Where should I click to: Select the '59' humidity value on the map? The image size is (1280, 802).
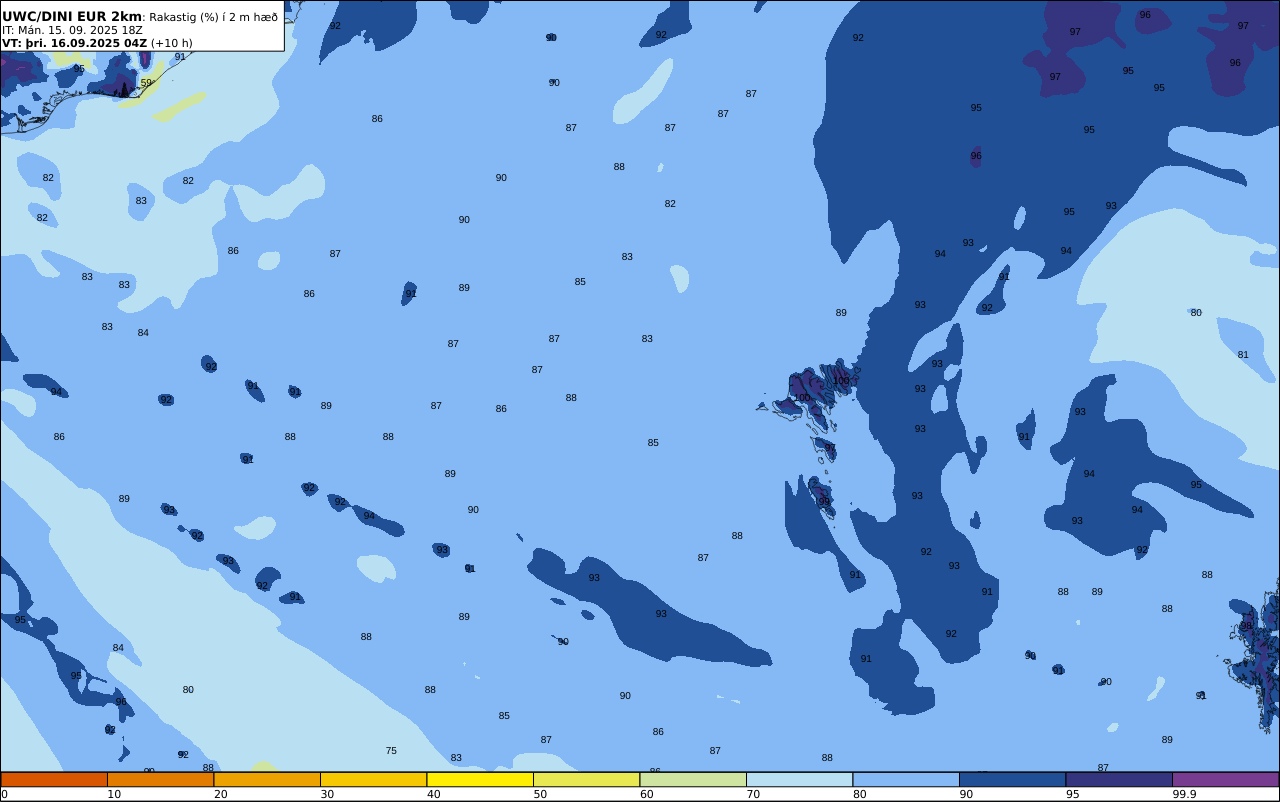tap(146, 83)
